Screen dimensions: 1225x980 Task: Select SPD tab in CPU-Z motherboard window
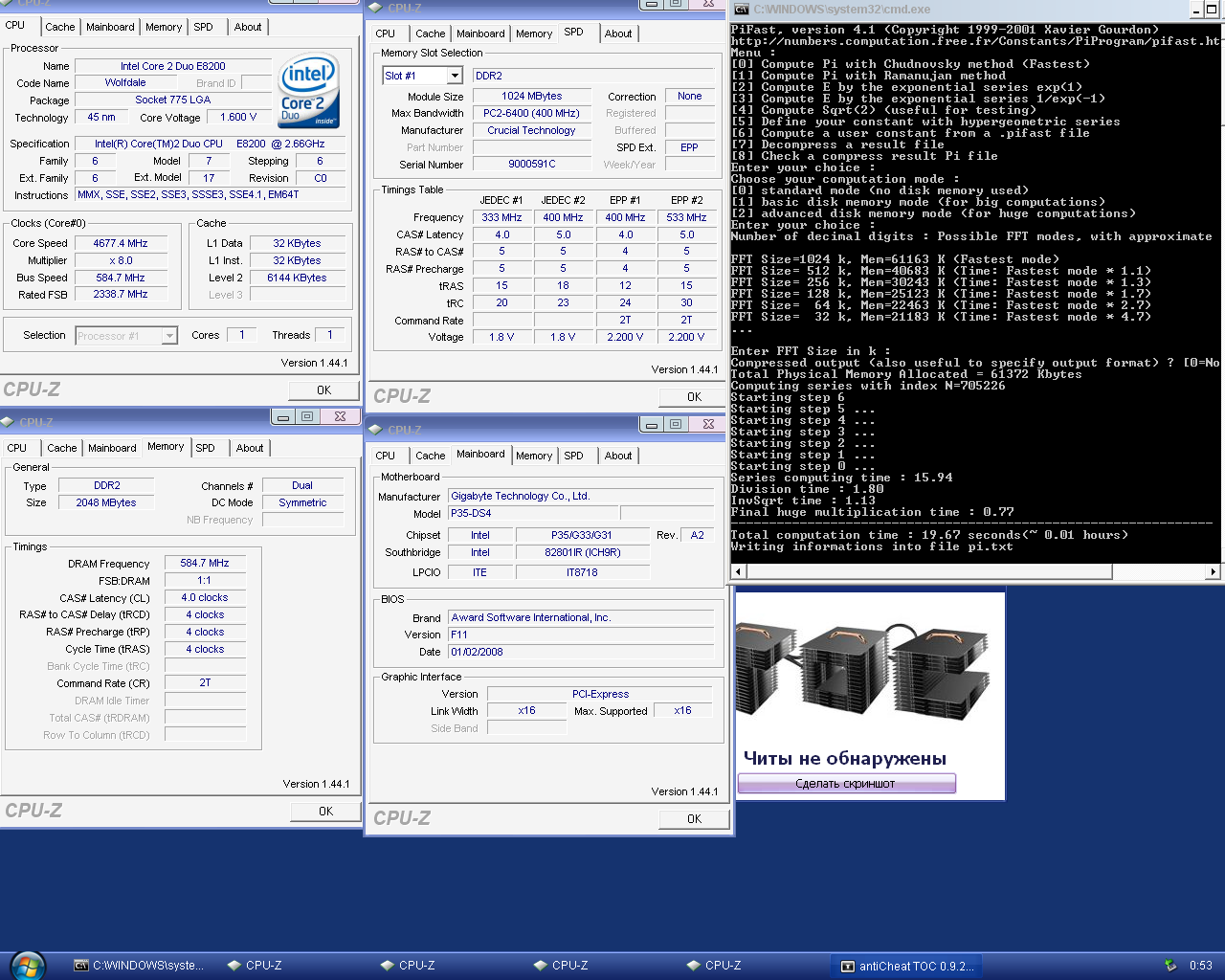pyautogui.click(x=574, y=456)
